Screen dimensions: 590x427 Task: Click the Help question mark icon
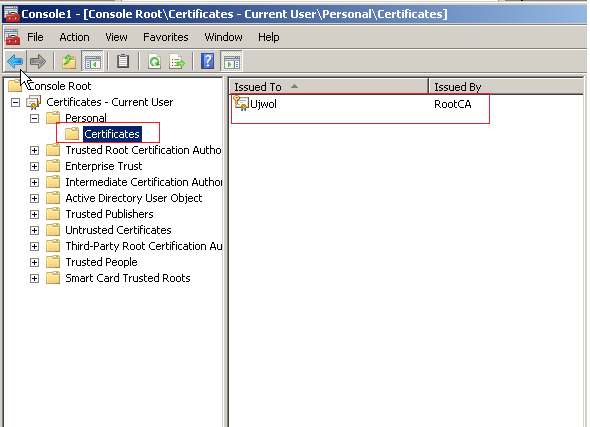coord(208,61)
